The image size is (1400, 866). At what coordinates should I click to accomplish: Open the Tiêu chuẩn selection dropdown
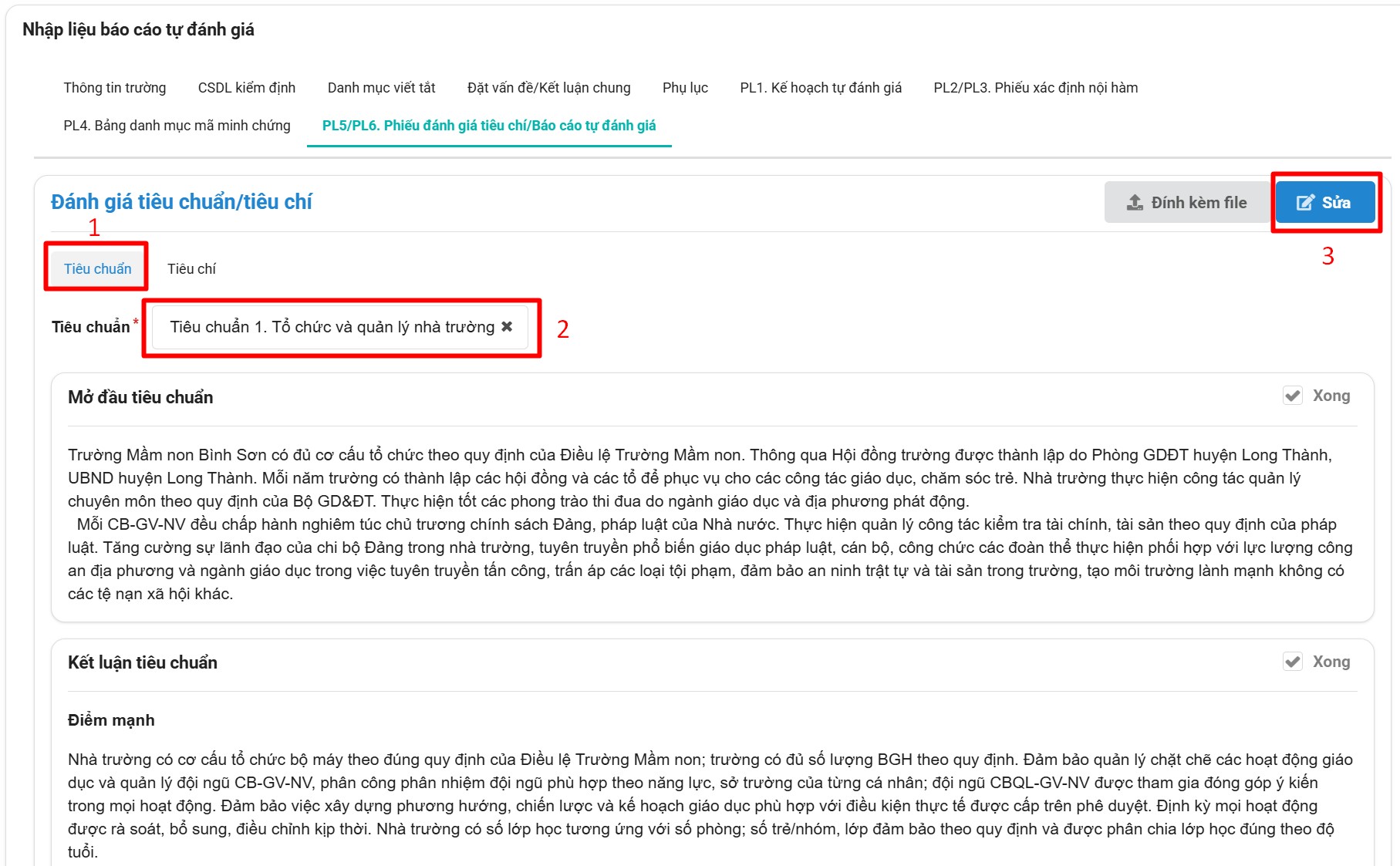pyautogui.click(x=332, y=328)
